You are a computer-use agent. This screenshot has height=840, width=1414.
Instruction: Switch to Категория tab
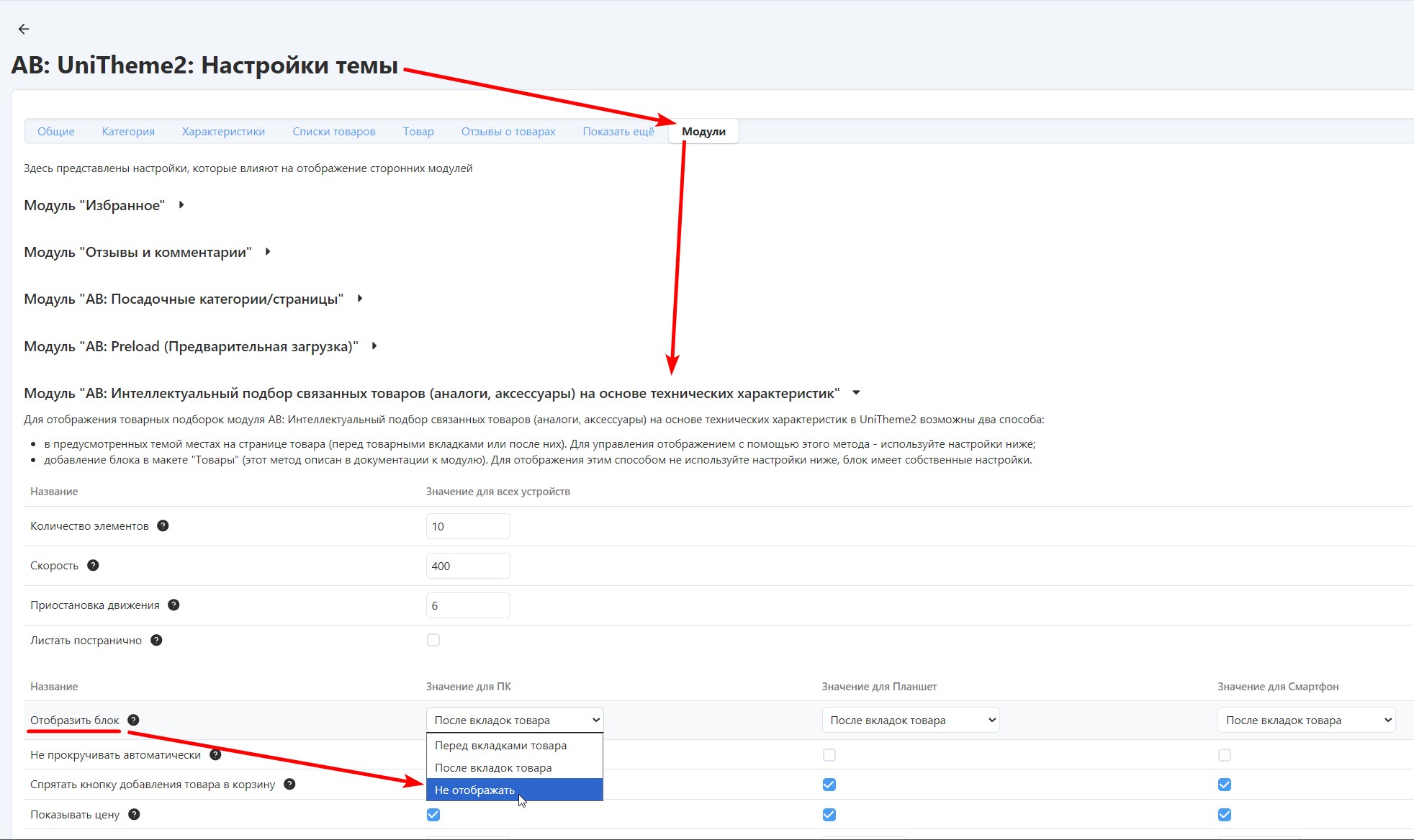click(x=128, y=131)
